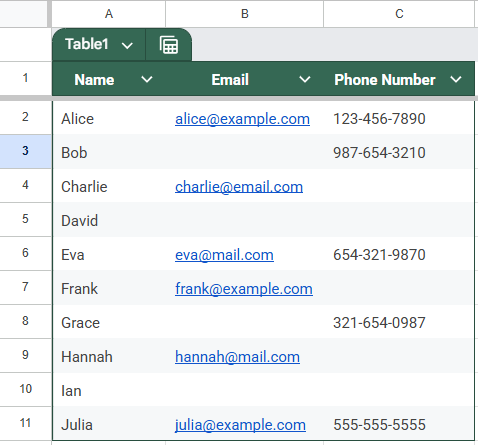This screenshot has width=478, height=445.
Task: Select David's empty email cell
Action: 244,220
